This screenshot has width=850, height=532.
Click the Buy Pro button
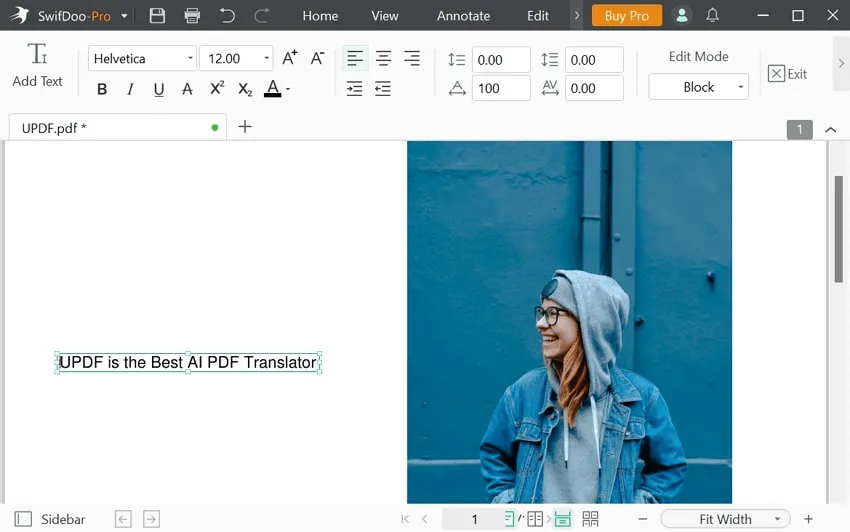point(627,16)
